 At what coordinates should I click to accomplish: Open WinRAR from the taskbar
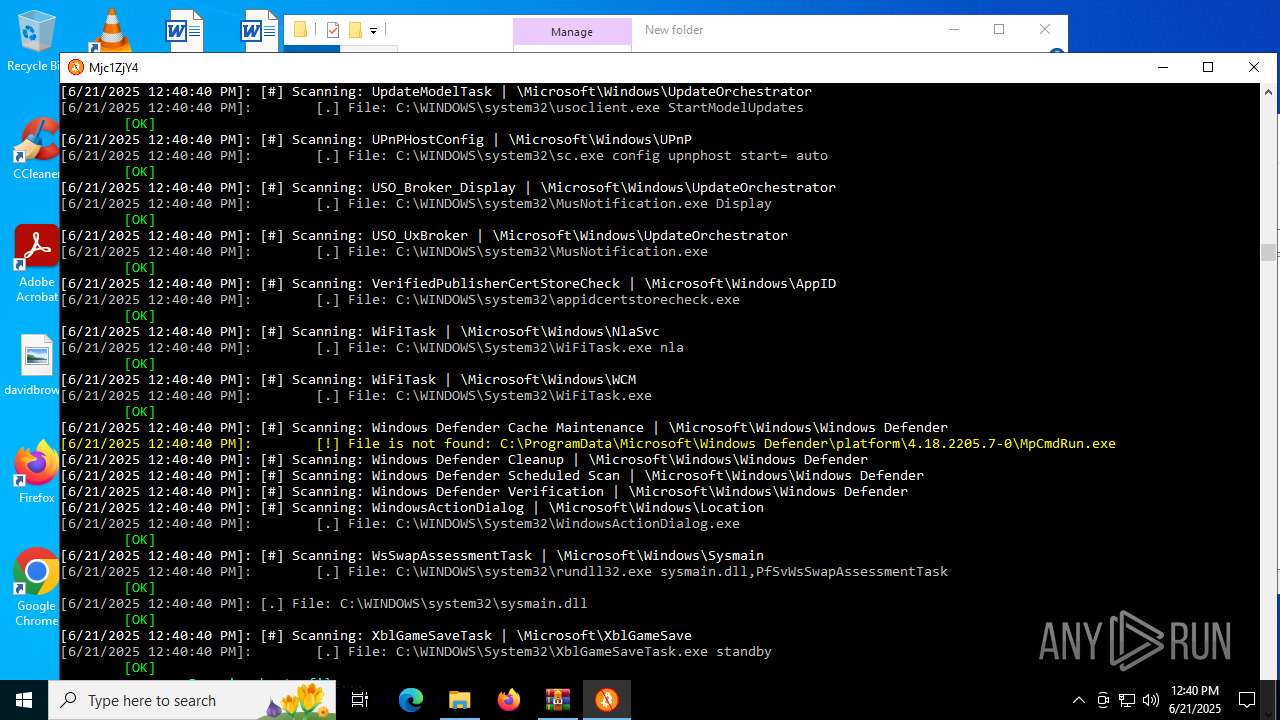(x=557, y=700)
